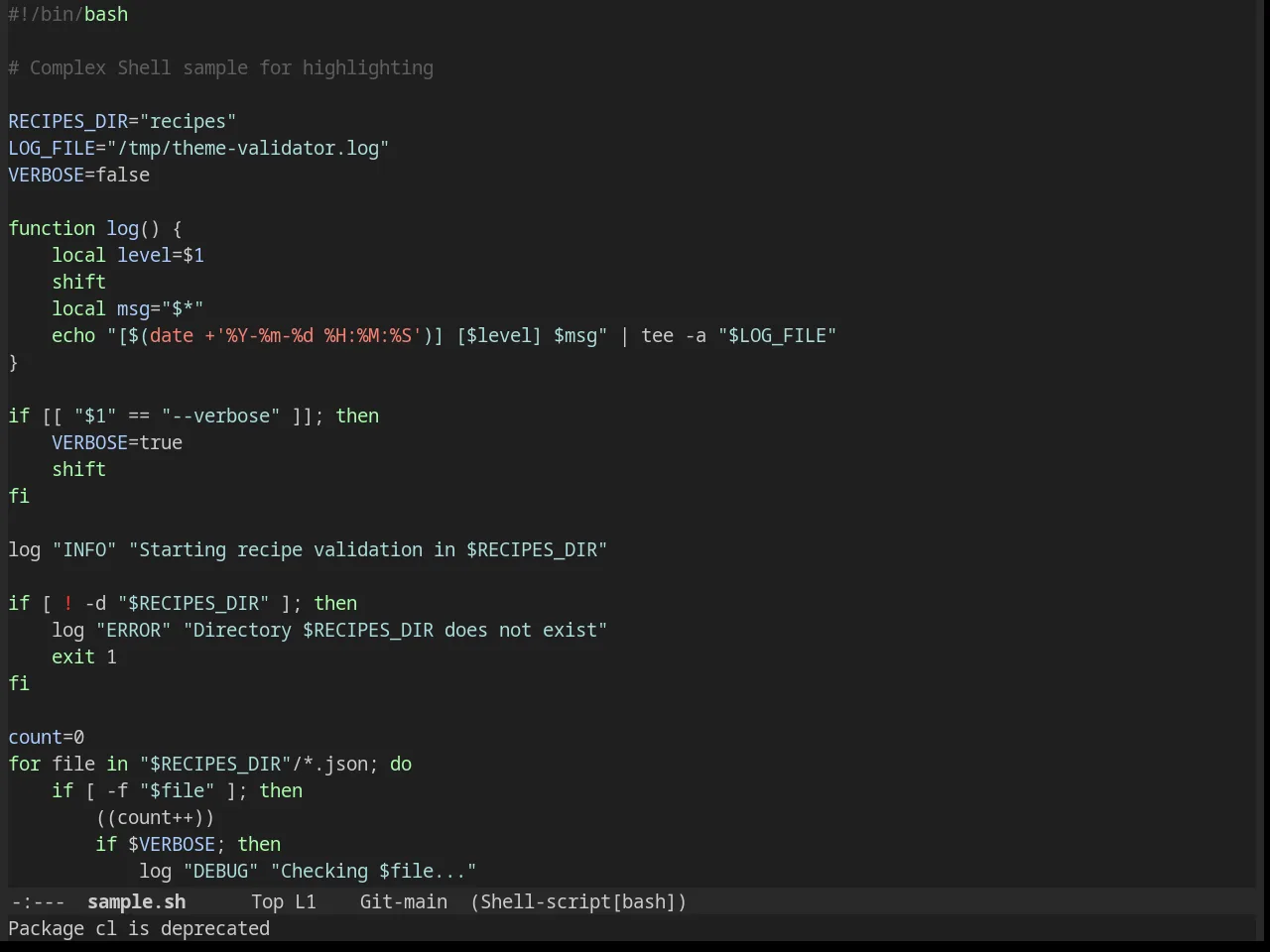The height and width of the screenshot is (952, 1270).
Task: Click the "exit 1" line
Action: pyautogui.click(x=84, y=656)
